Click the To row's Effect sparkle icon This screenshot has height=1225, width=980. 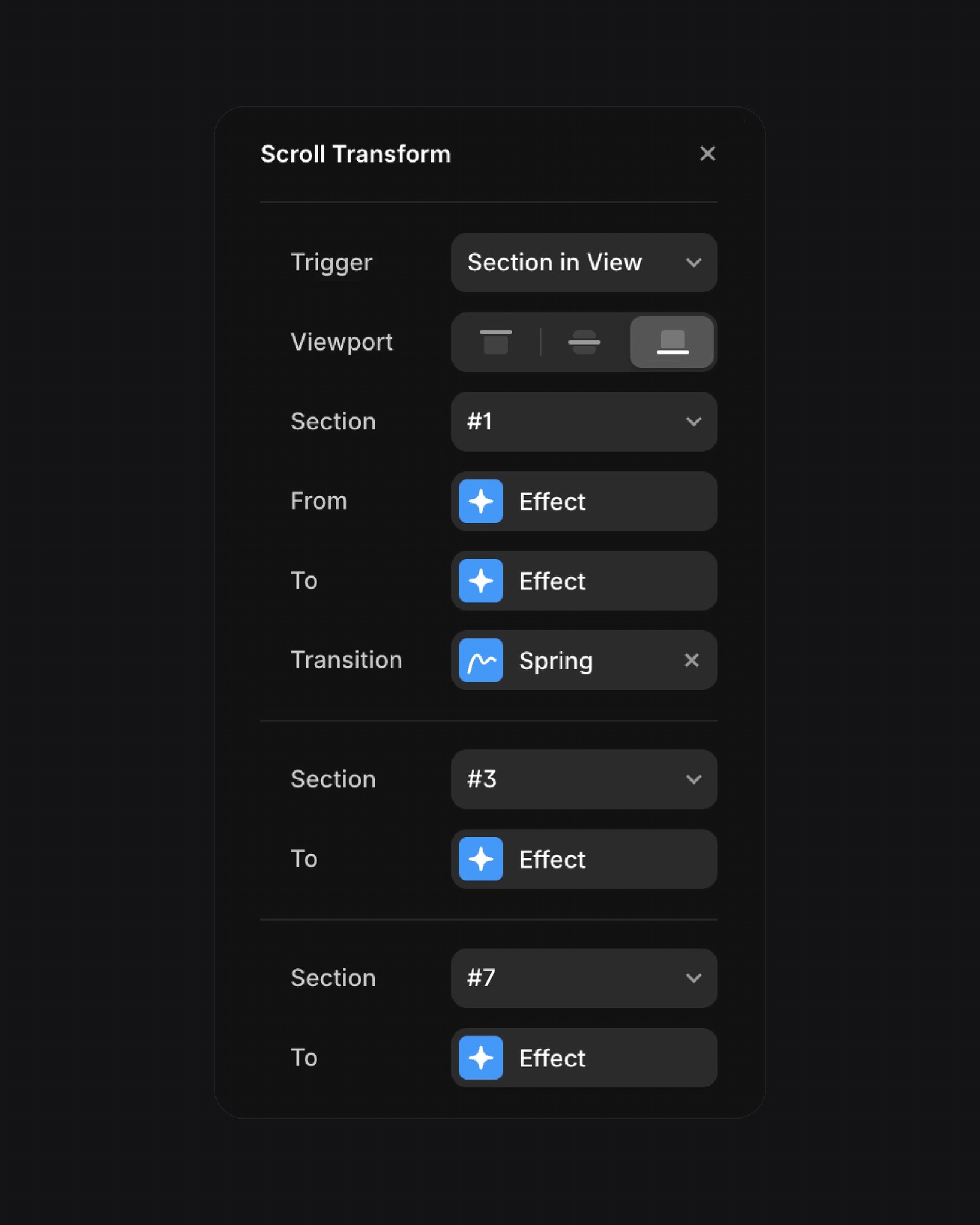tap(481, 581)
